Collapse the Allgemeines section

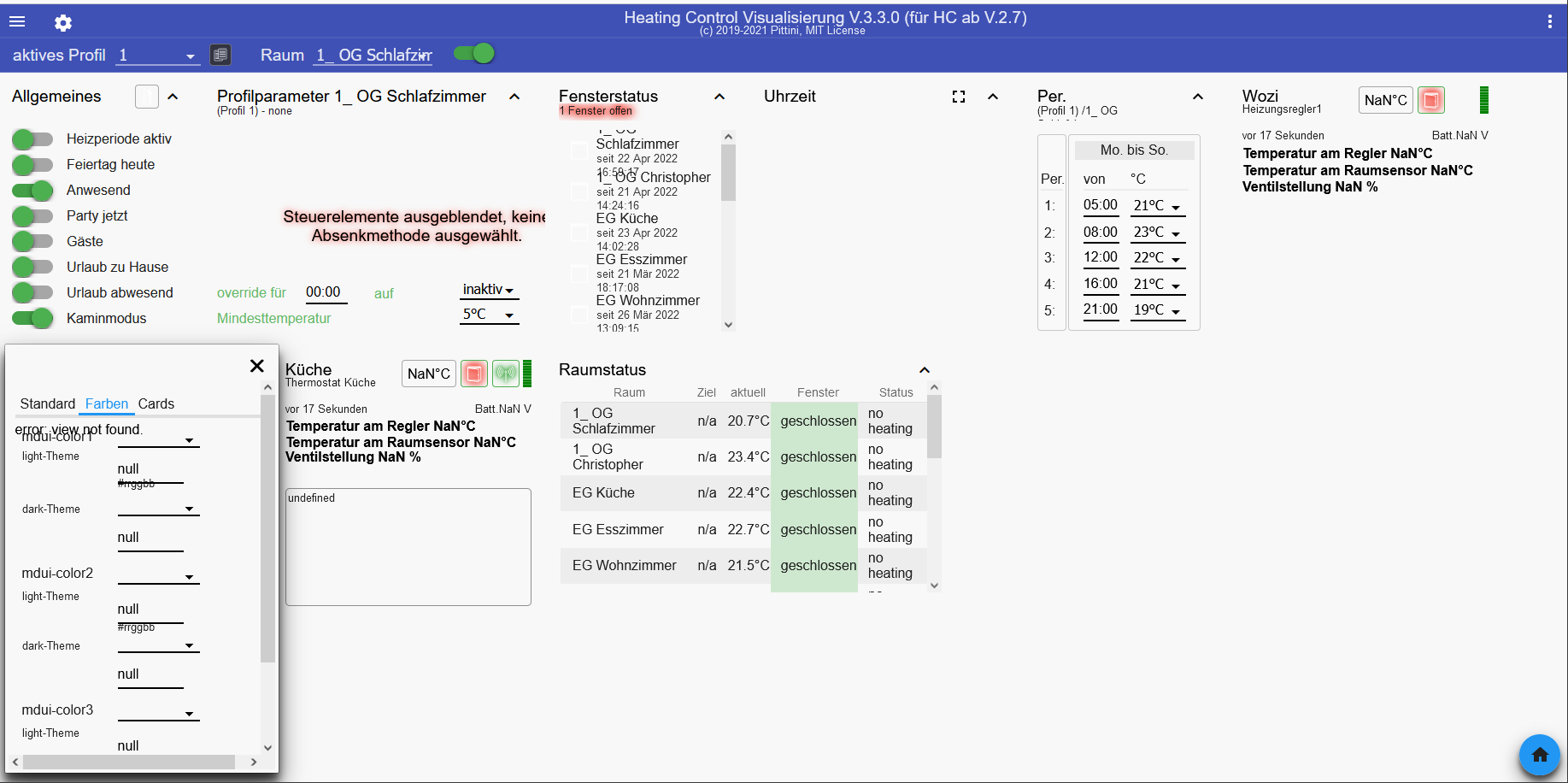click(173, 97)
